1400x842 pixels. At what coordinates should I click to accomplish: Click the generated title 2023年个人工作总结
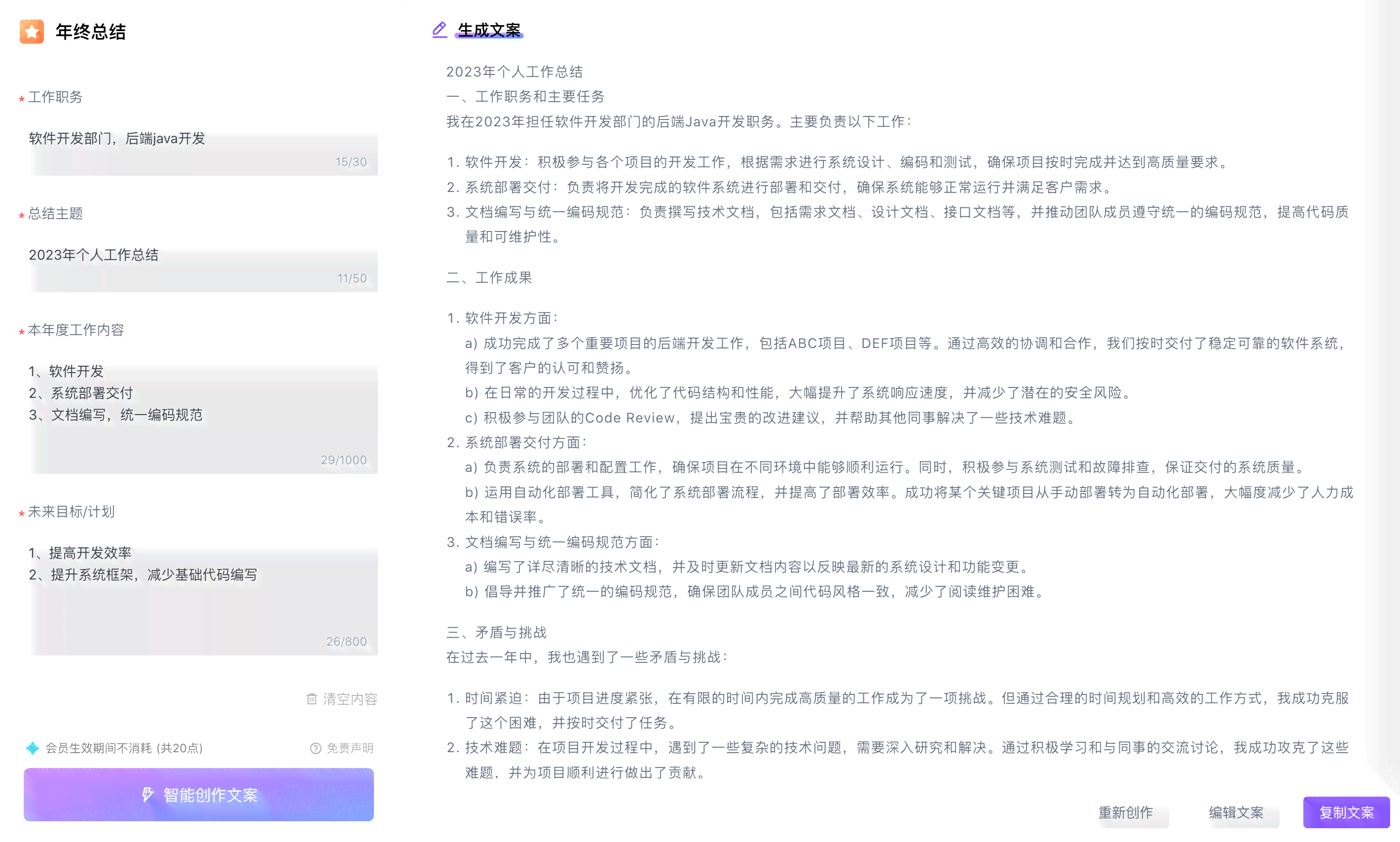coord(515,72)
